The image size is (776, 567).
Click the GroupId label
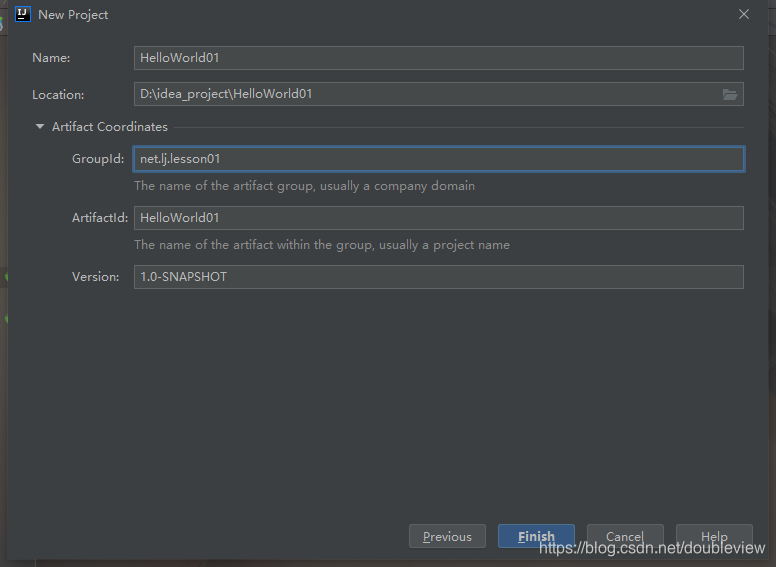coord(98,159)
